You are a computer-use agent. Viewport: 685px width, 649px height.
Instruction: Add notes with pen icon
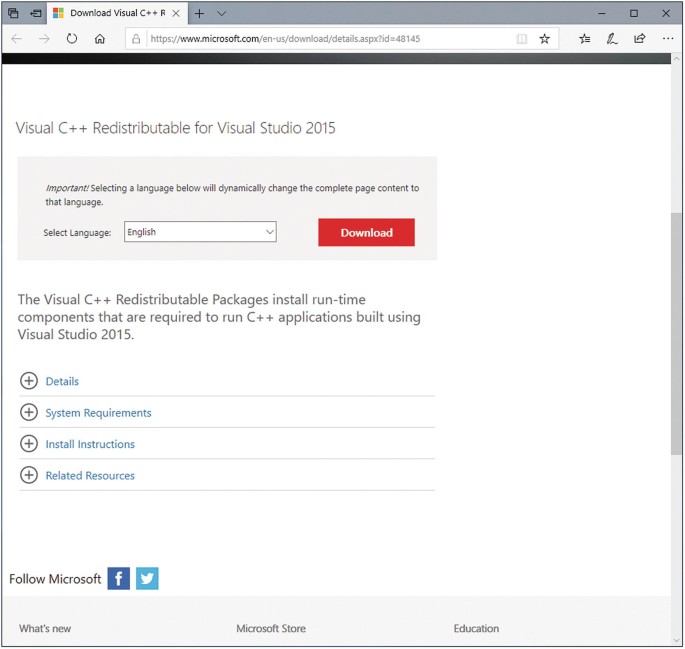(612, 39)
